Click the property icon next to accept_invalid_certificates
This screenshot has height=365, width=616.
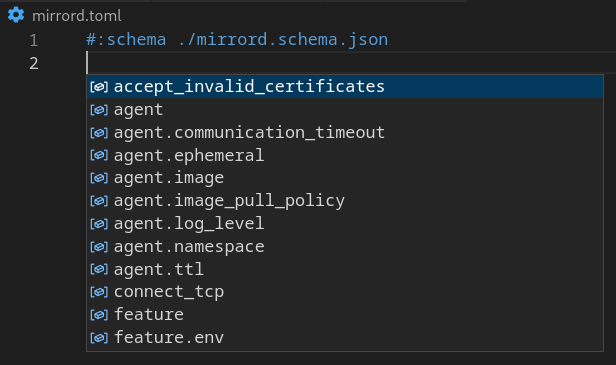pos(99,87)
